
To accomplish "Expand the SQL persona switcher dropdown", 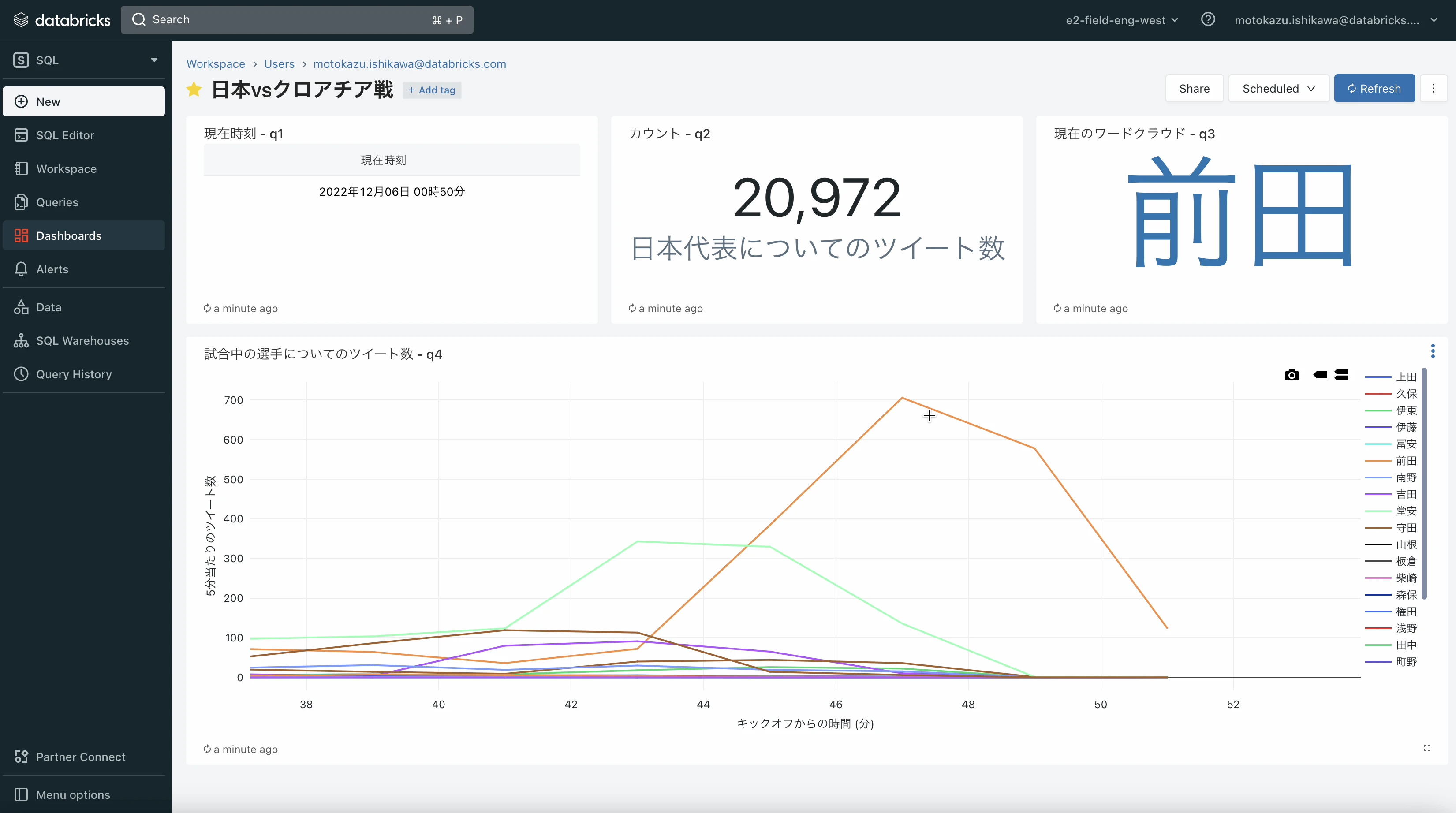I will (154, 60).
